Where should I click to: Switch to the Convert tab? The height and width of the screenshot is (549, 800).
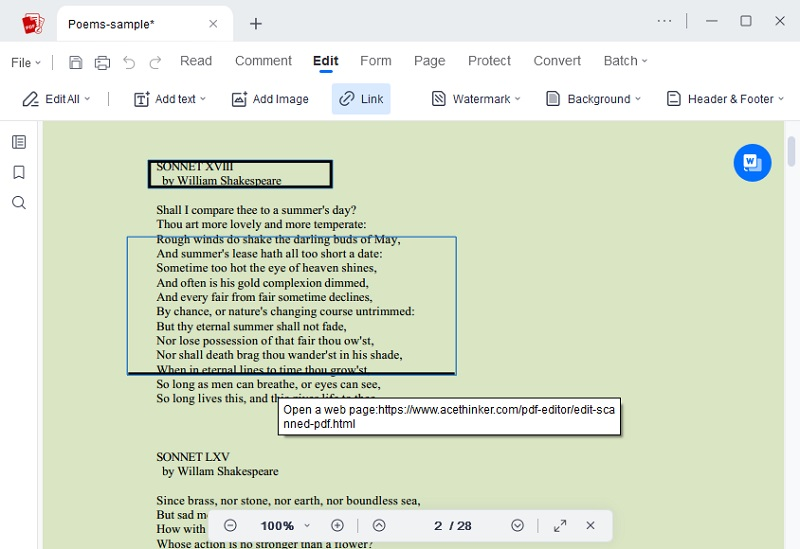click(x=557, y=61)
